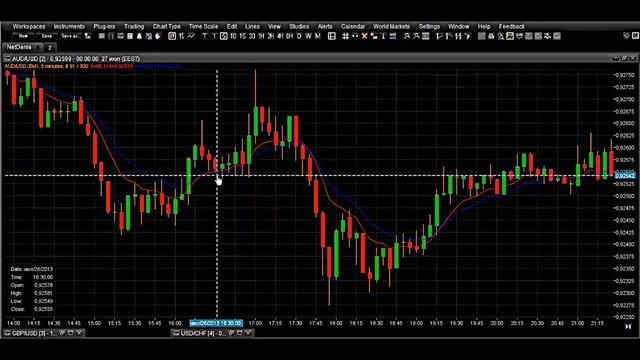Switch to workspace tab 2
Viewport: 640px width, 360px height.
50,48
